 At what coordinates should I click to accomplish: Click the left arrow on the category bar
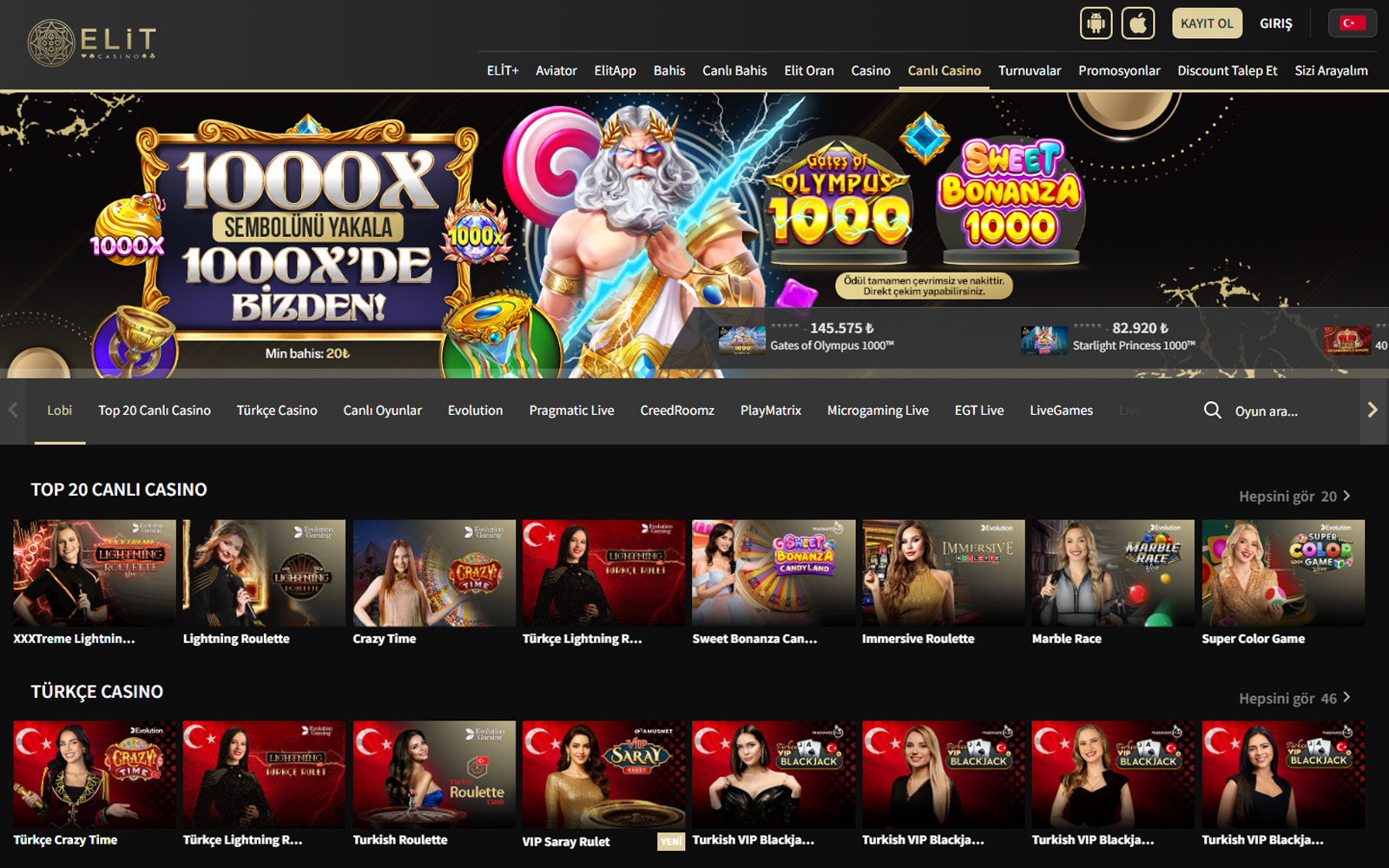pos(12,410)
